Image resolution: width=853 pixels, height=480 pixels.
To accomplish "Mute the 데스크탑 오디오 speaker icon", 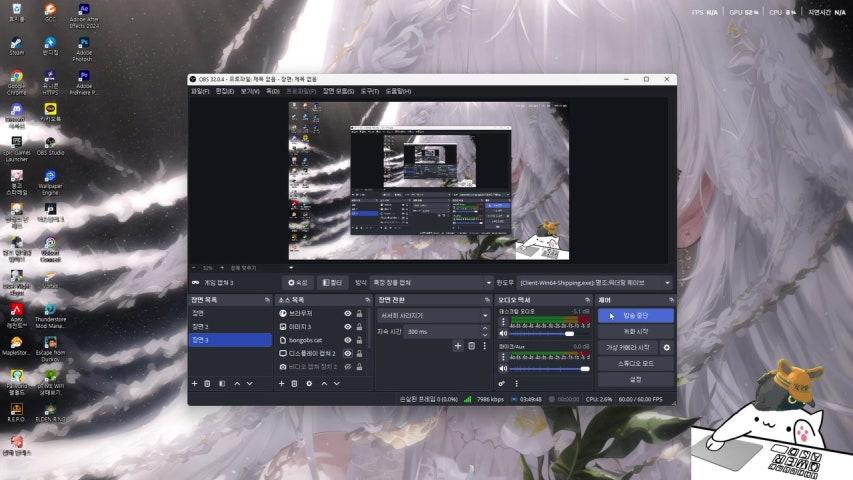I will 503,334.
